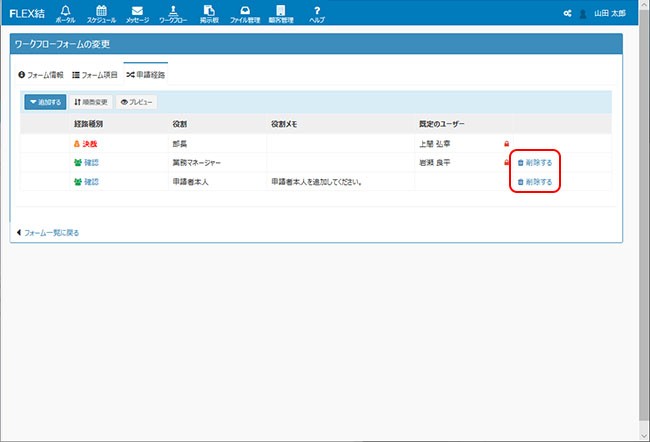Click the green 確認 icon in 業務マネージャー row
The height and width of the screenshot is (442, 650).
(78, 163)
